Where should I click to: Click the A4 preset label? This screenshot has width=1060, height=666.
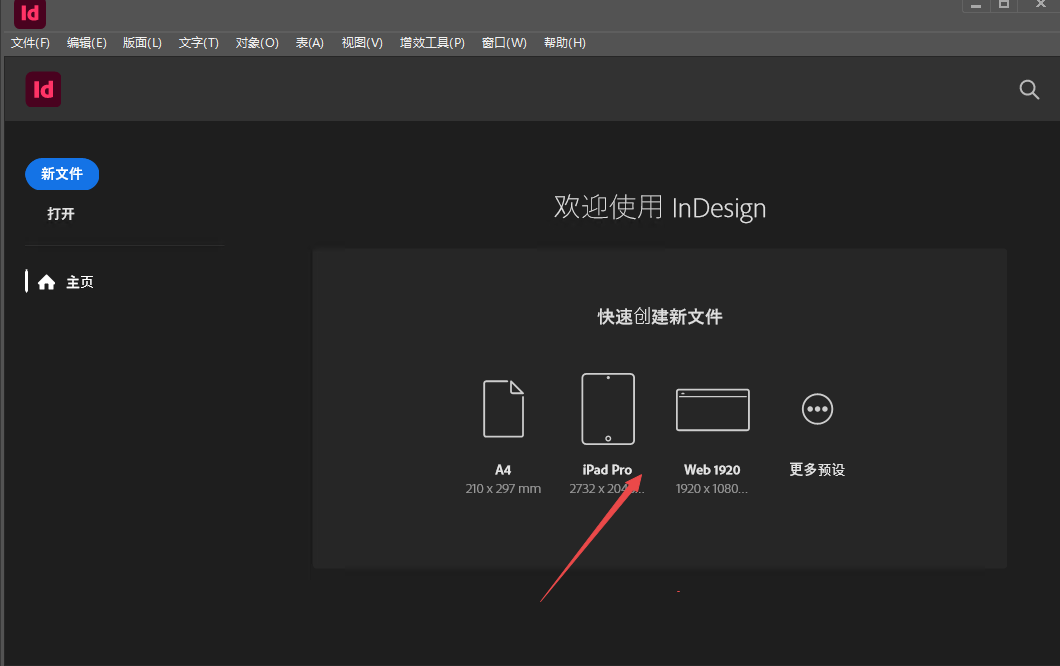pos(503,470)
